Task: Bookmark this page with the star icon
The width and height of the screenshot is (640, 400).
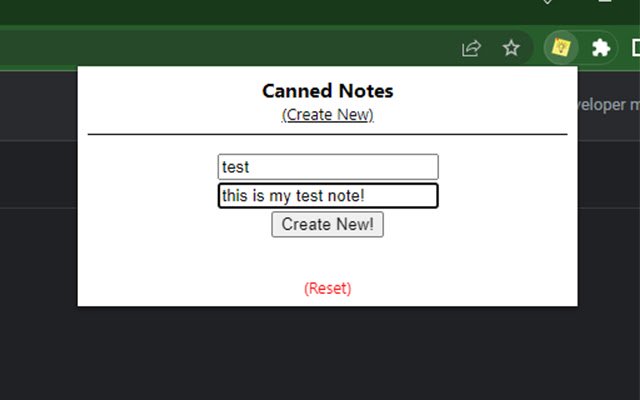Action: [x=511, y=48]
